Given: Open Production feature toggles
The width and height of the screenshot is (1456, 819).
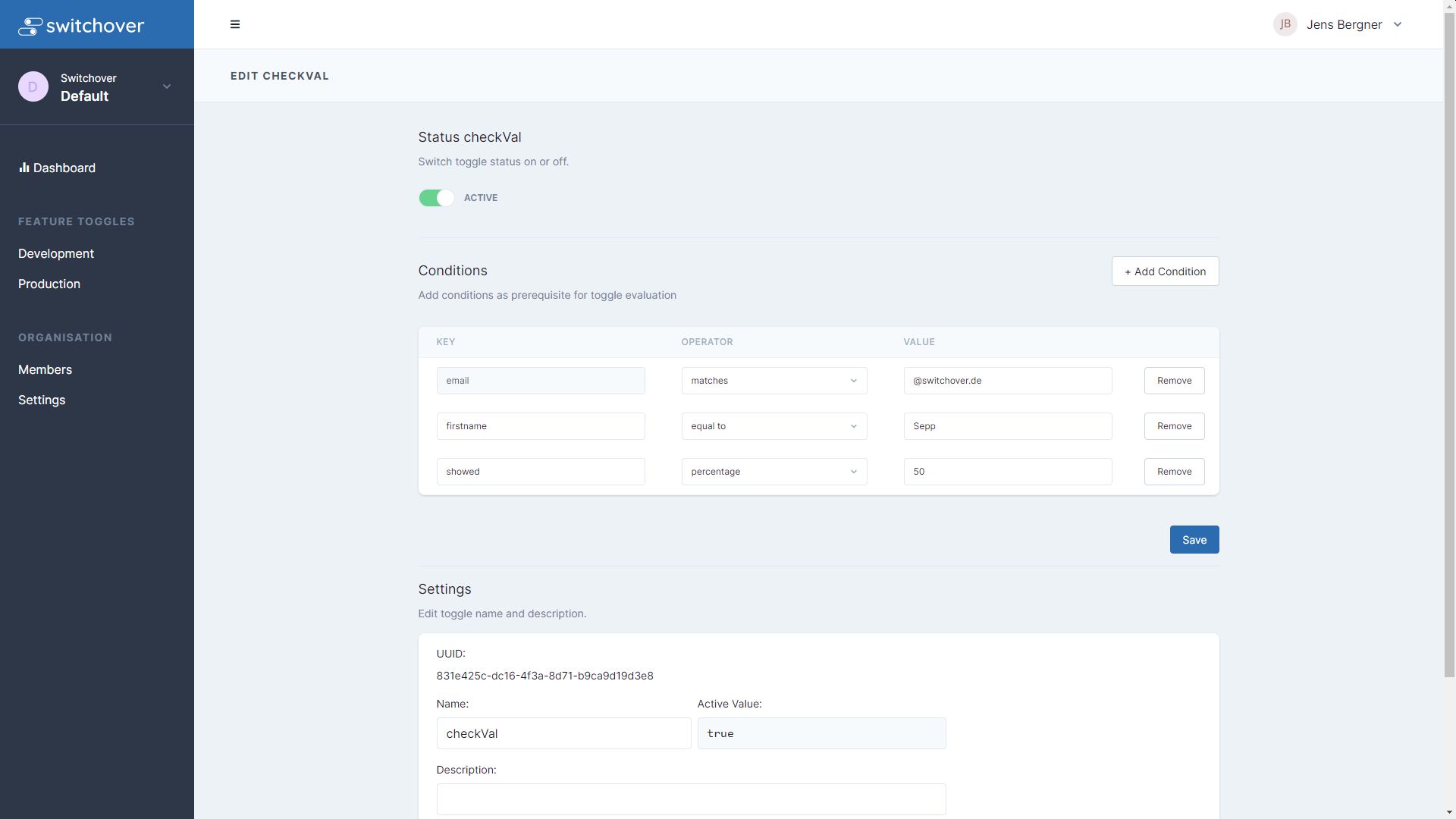Looking at the screenshot, I should (49, 284).
